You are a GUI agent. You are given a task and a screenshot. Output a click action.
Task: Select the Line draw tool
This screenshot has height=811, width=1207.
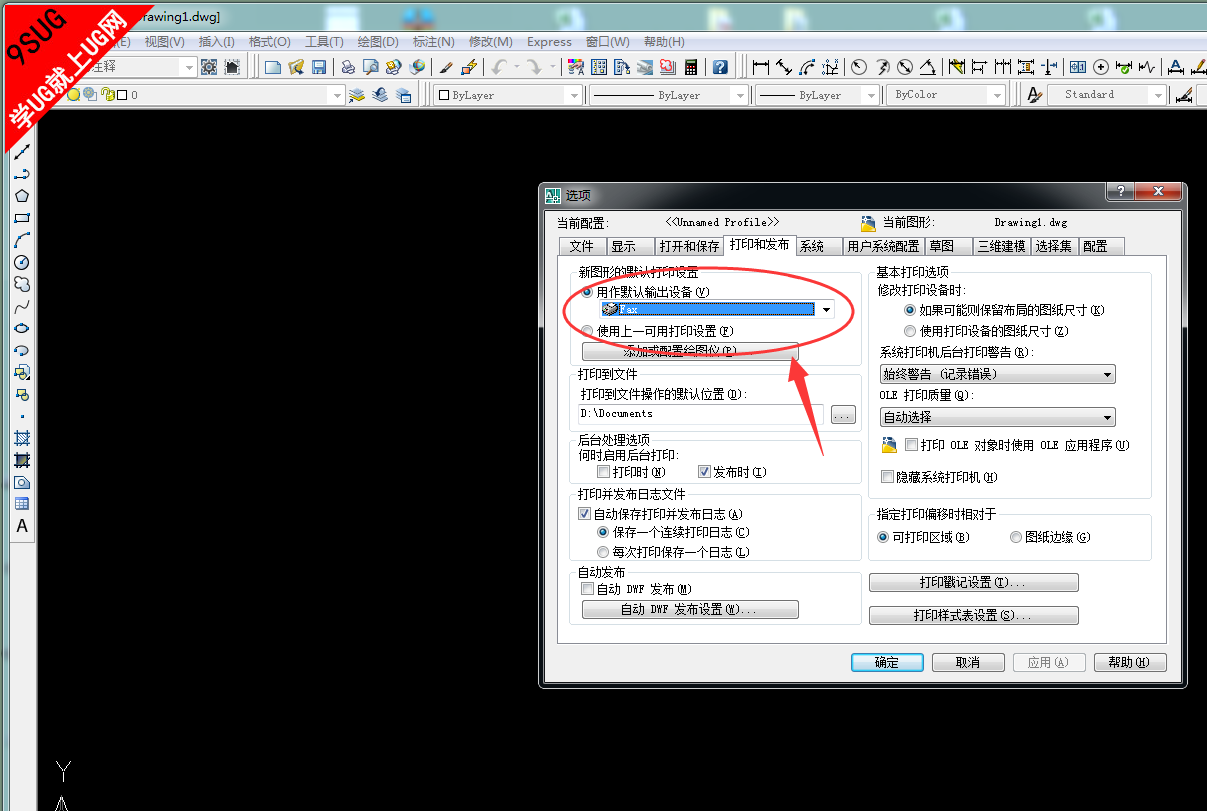pyautogui.click(x=22, y=151)
